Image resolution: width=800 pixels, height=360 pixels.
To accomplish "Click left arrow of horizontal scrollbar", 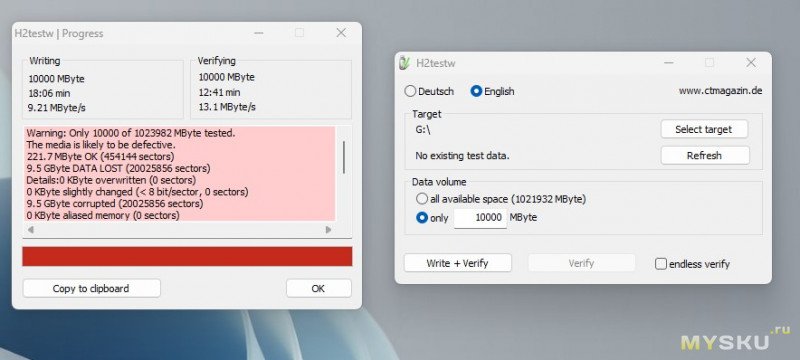I will [31, 230].
